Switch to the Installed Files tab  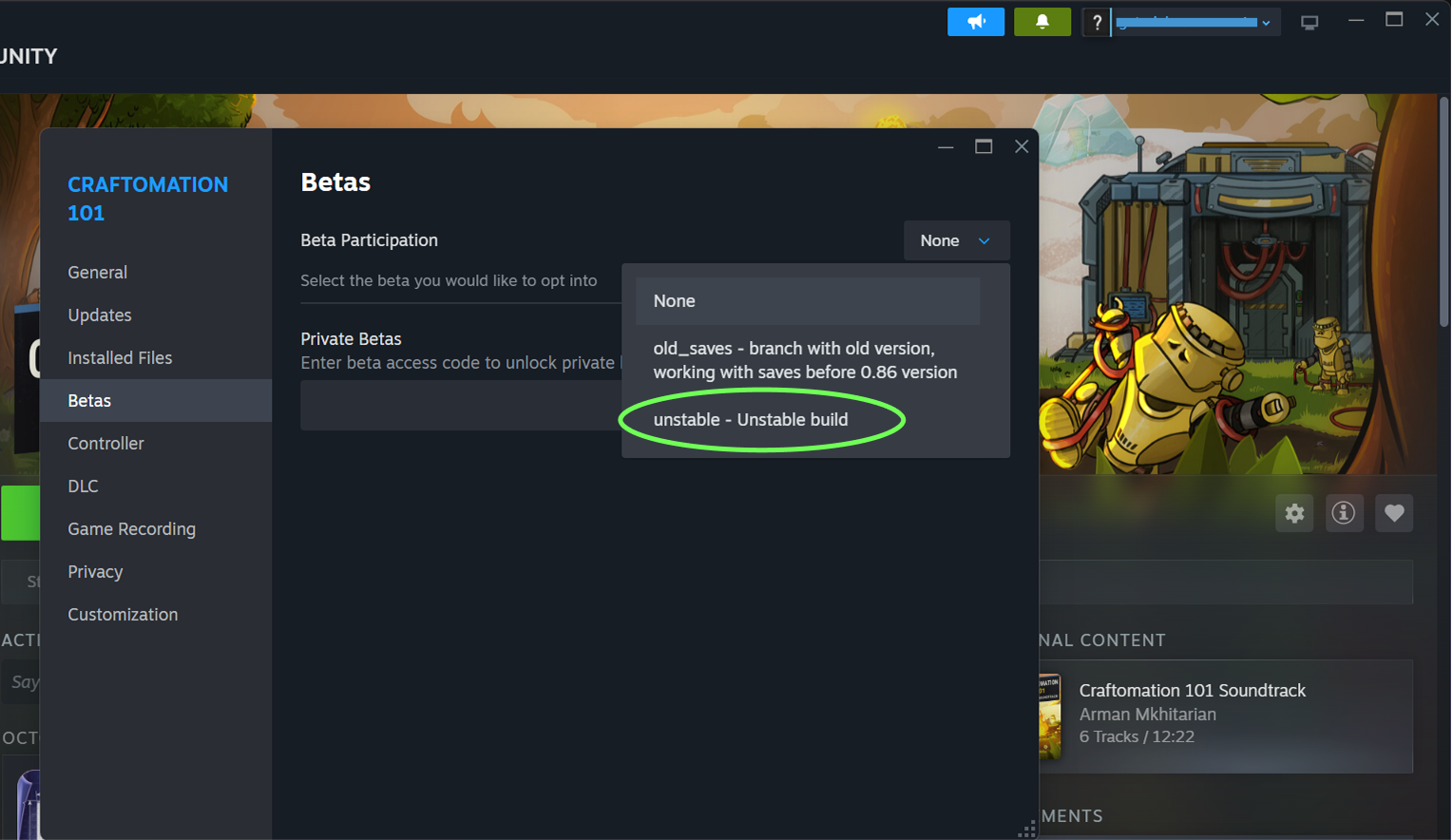(120, 358)
